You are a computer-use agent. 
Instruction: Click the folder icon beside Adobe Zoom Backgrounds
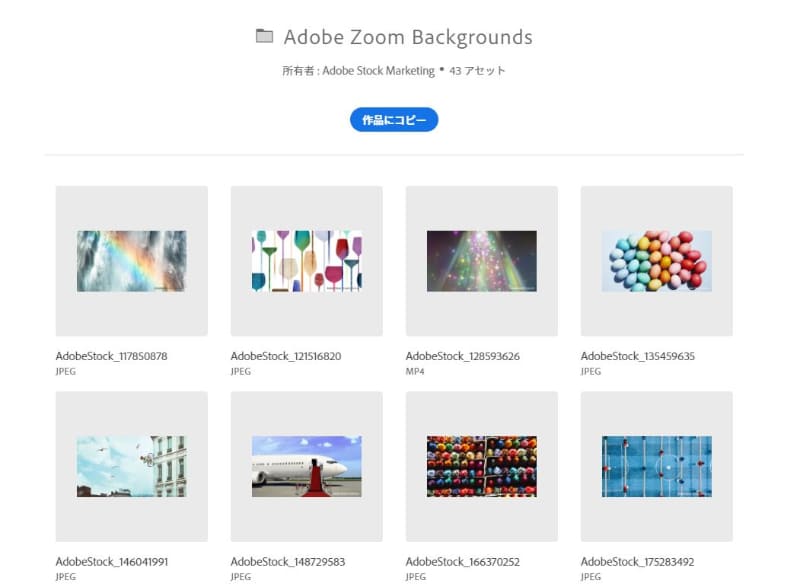(x=264, y=37)
